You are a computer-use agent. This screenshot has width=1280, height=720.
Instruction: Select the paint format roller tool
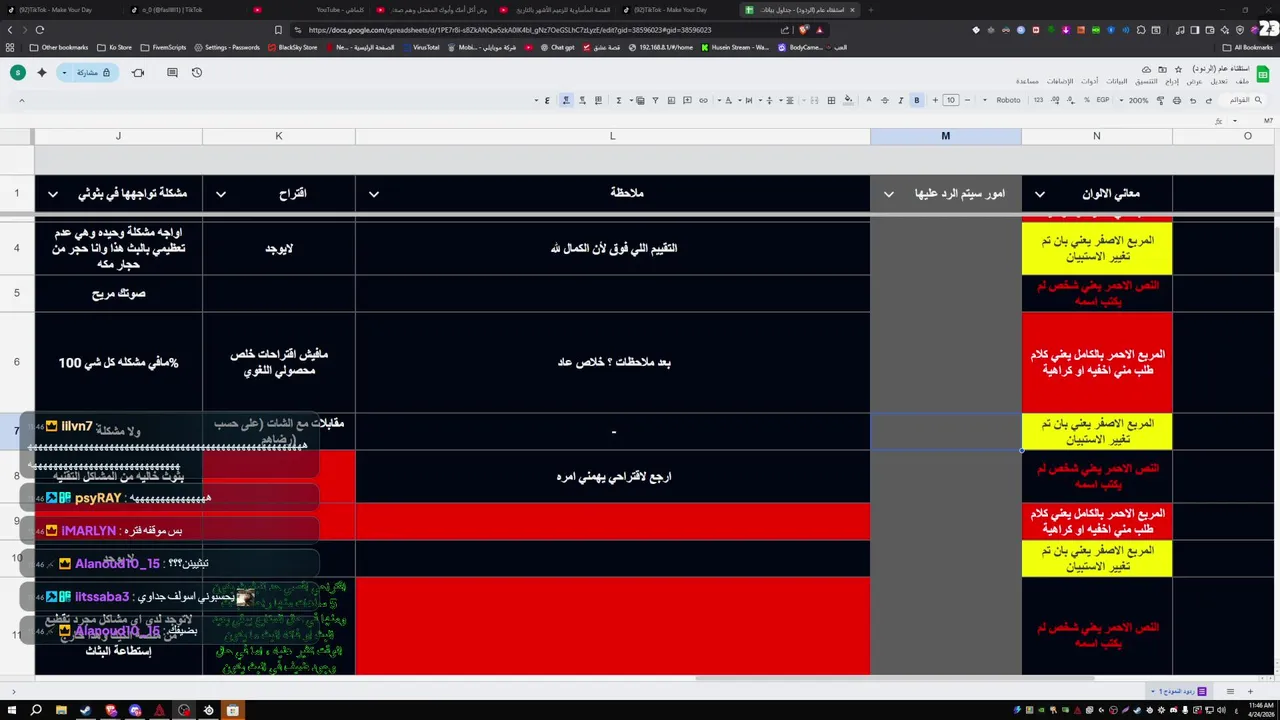tap(1160, 100)
